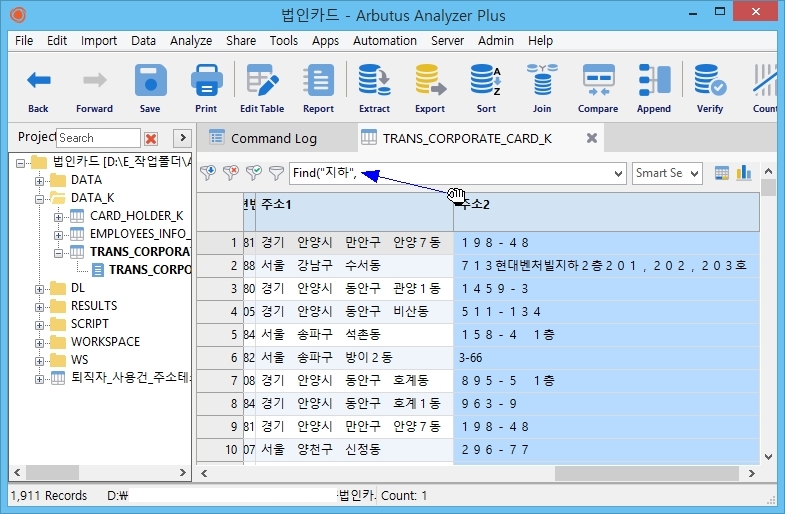
Task: Click the Extract database icon
Action: (374, 80)
